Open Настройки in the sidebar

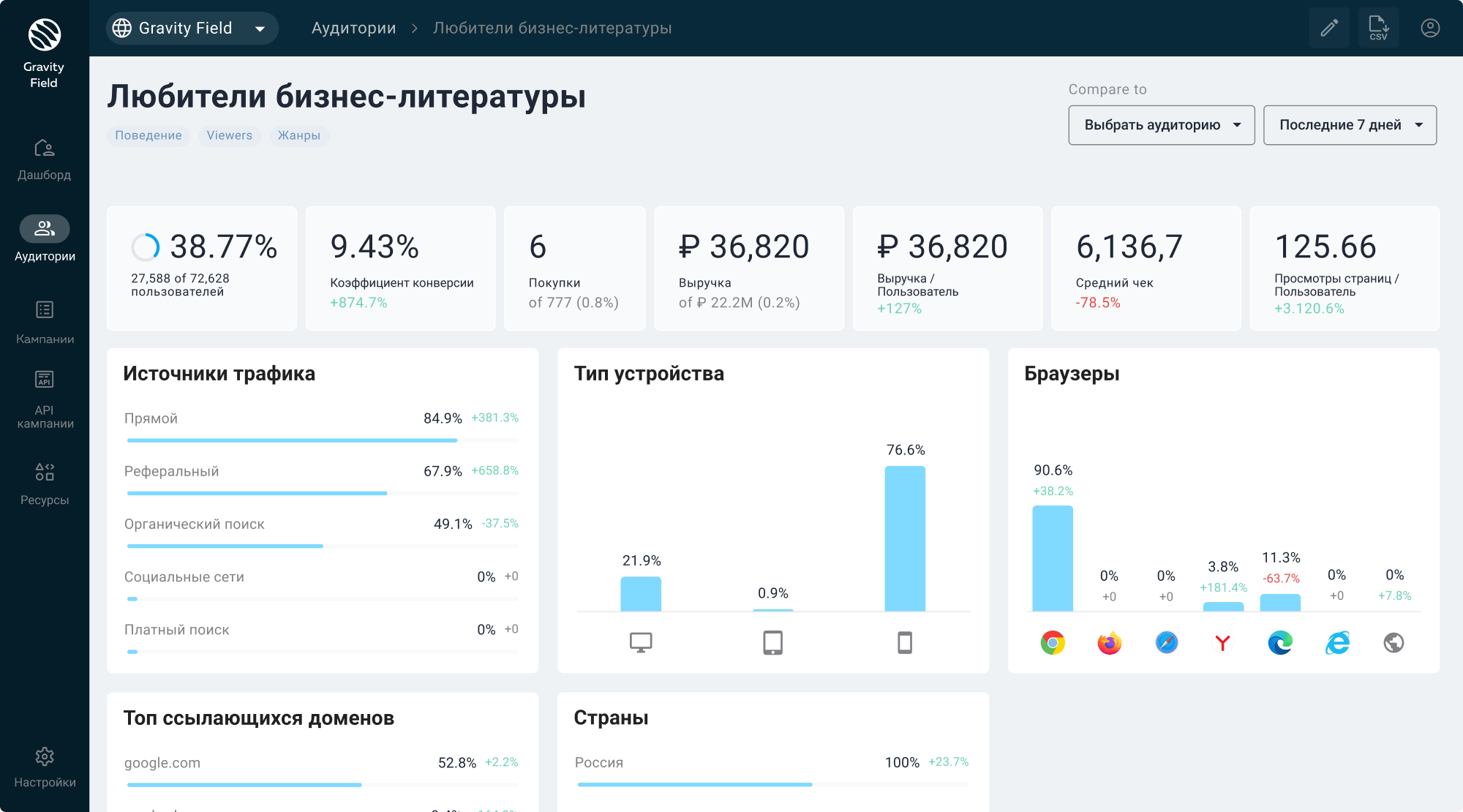[44, 767]
